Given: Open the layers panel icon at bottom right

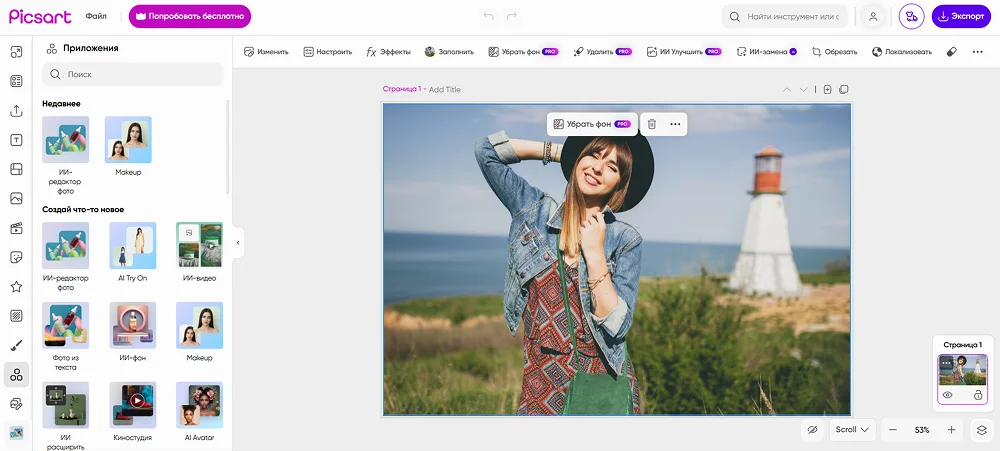Looking at the screenshot, I should point(981,430).
